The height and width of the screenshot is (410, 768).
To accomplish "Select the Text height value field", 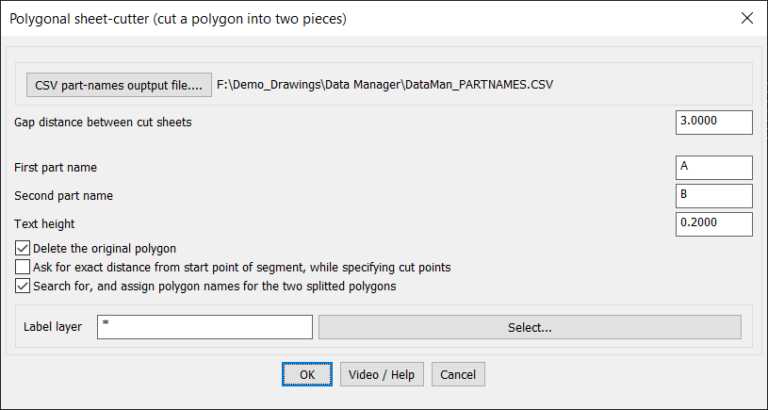I will pos(713,224).
